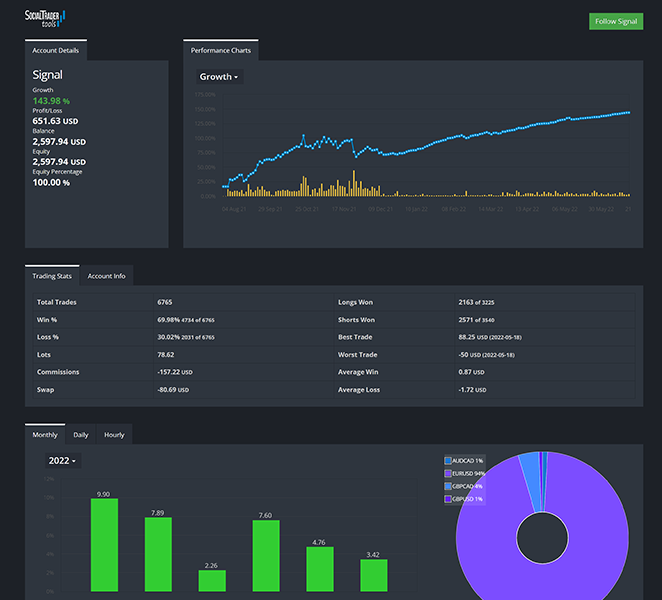The height and width of the screenshot is (600, 662).
Task: Open the Account Details tab
Action: pos(56,50)
